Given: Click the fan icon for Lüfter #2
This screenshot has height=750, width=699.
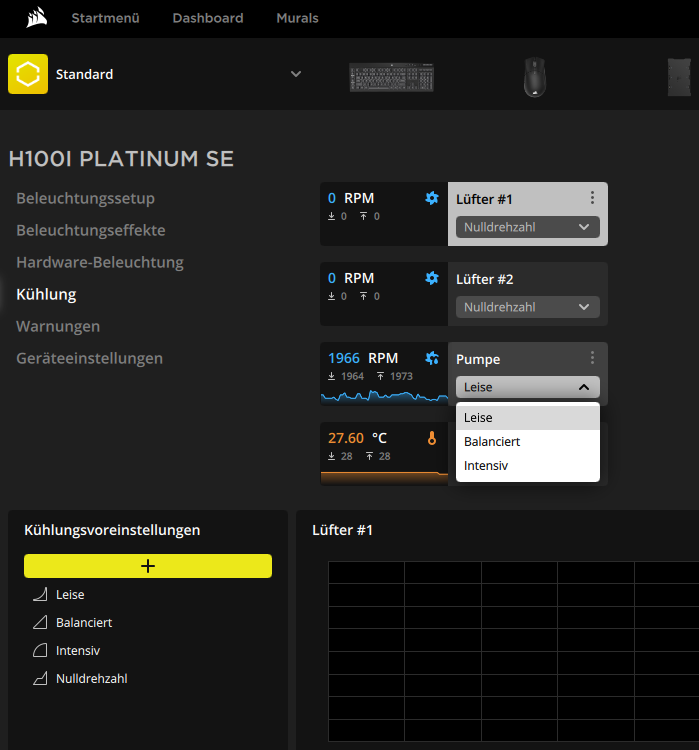Looking at the screenshot, I should 432,278.
